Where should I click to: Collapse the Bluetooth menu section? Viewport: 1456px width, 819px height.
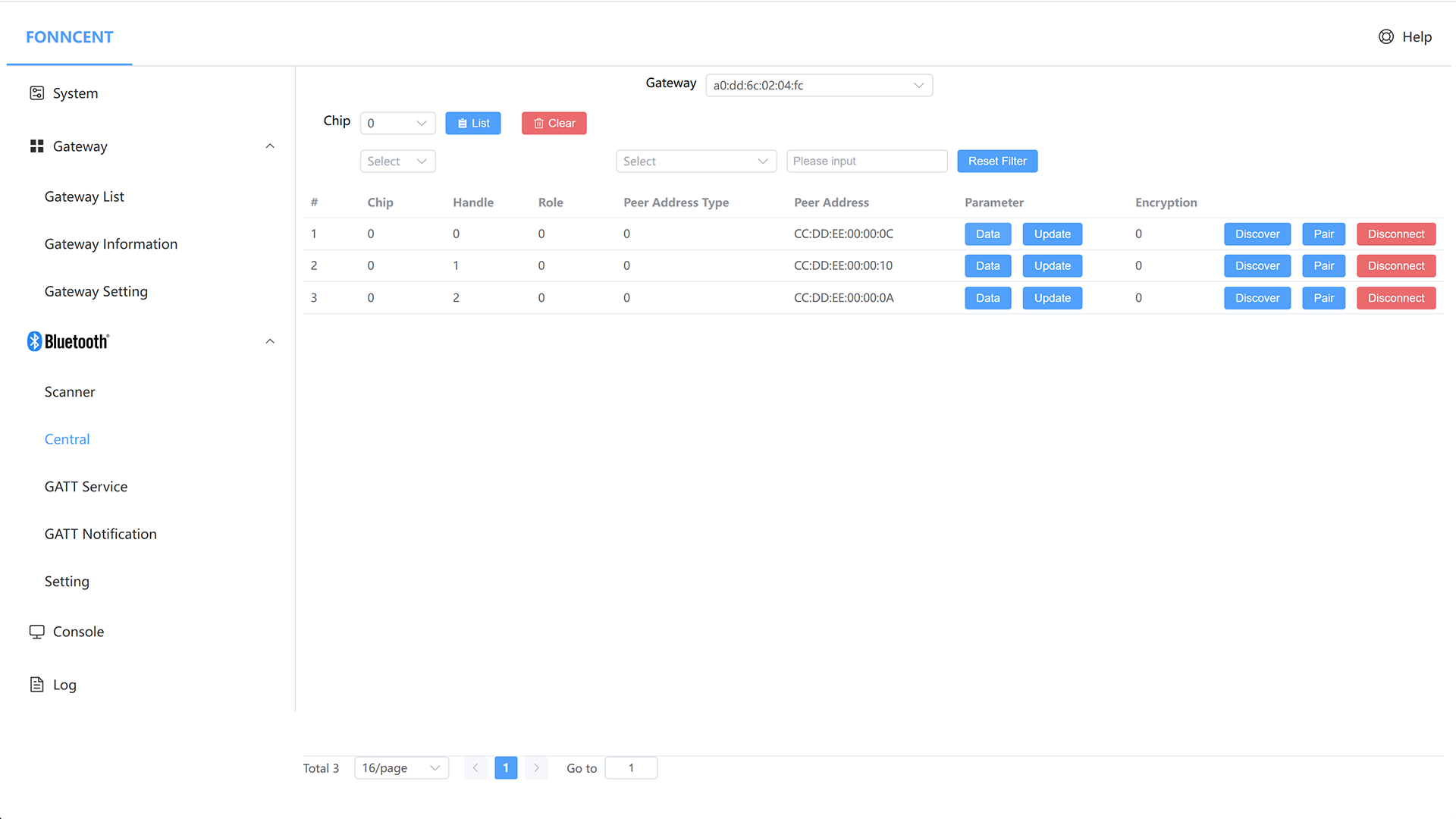tap(270, 341)
